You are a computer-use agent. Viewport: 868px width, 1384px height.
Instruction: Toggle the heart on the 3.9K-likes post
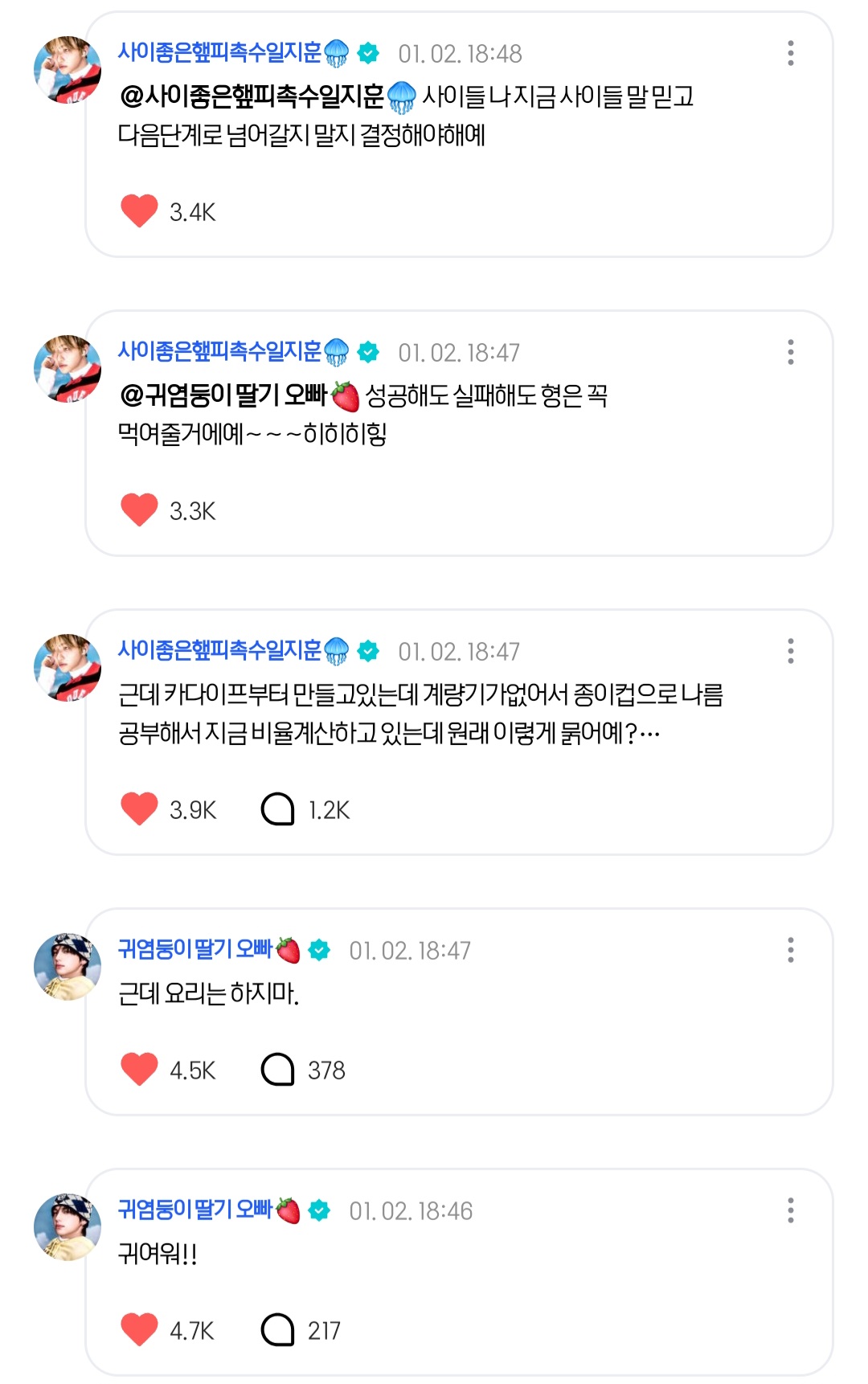[x=139, y=809]
